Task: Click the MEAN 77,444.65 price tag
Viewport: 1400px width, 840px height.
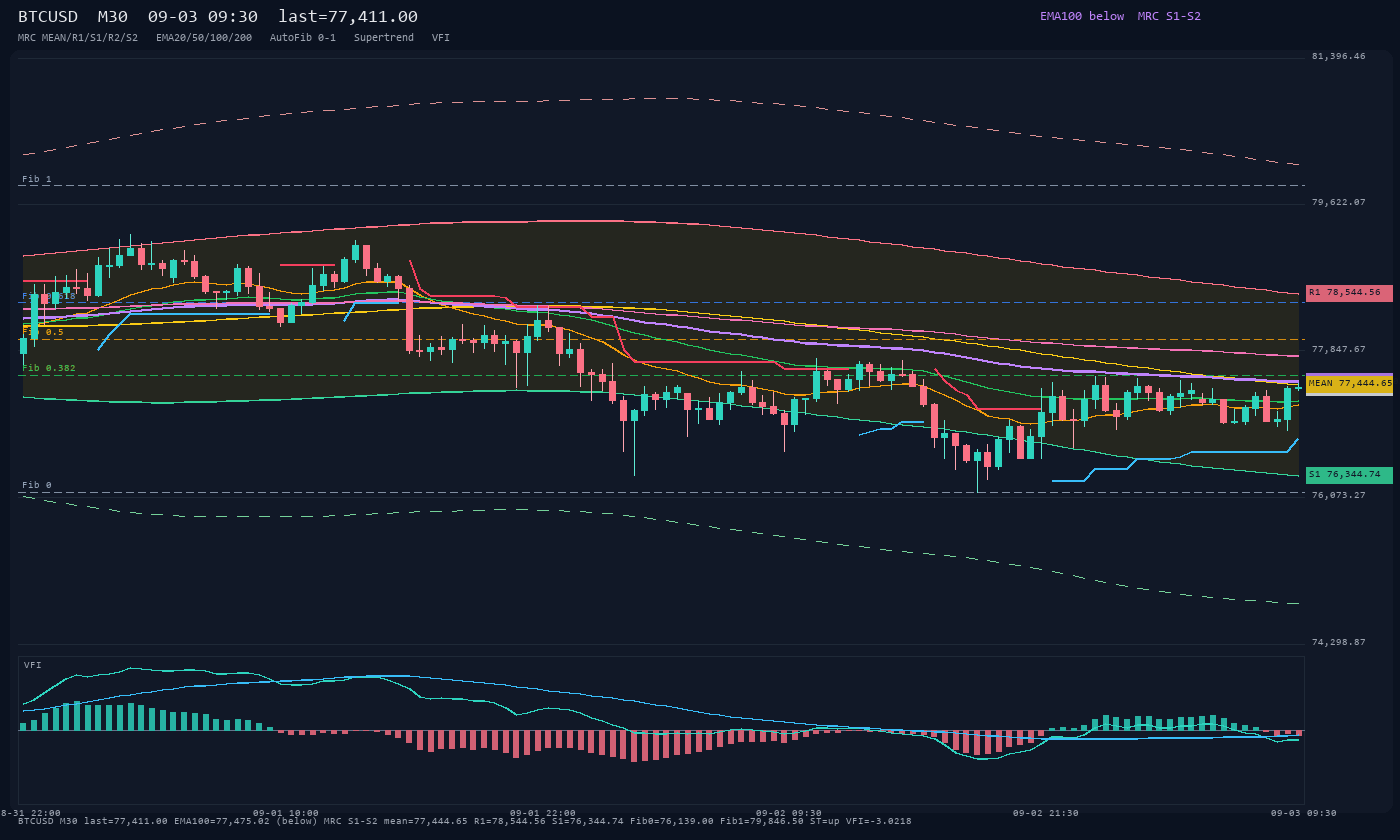Action: (1349, 383)
